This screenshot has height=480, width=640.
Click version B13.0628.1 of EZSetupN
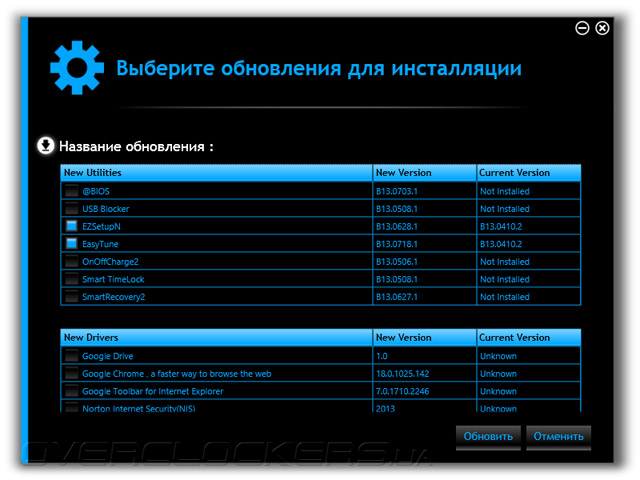click(x=397, y=227)
